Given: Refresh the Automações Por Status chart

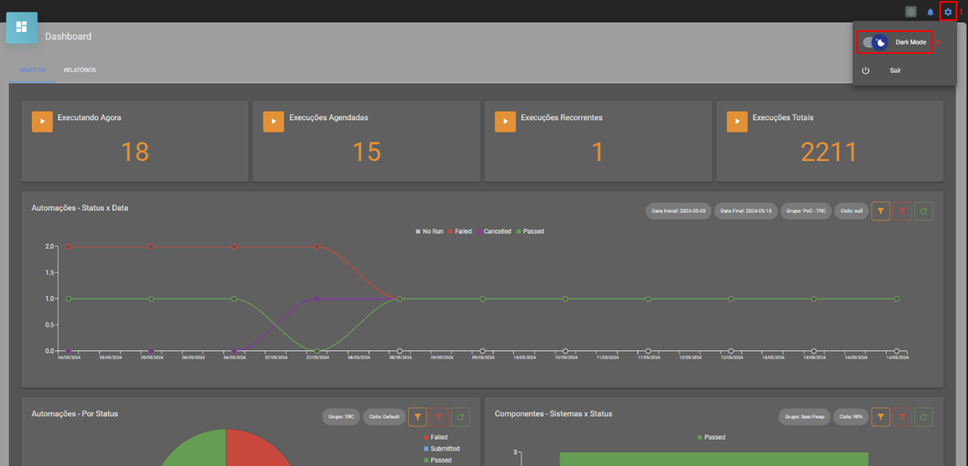Looking at the screenshot, I should click(461, 417).
